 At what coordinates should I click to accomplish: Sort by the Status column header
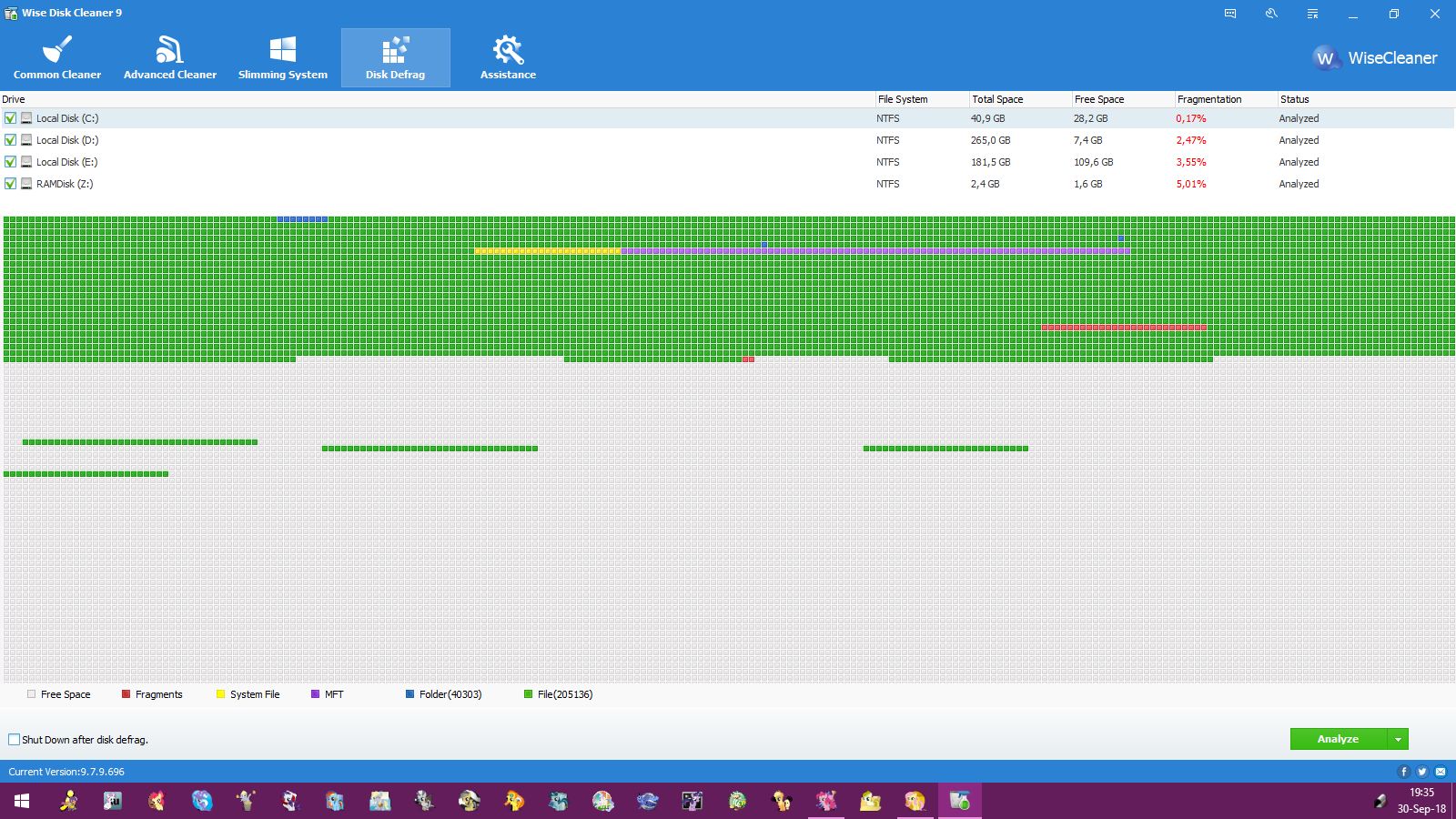click(1366, 99)
